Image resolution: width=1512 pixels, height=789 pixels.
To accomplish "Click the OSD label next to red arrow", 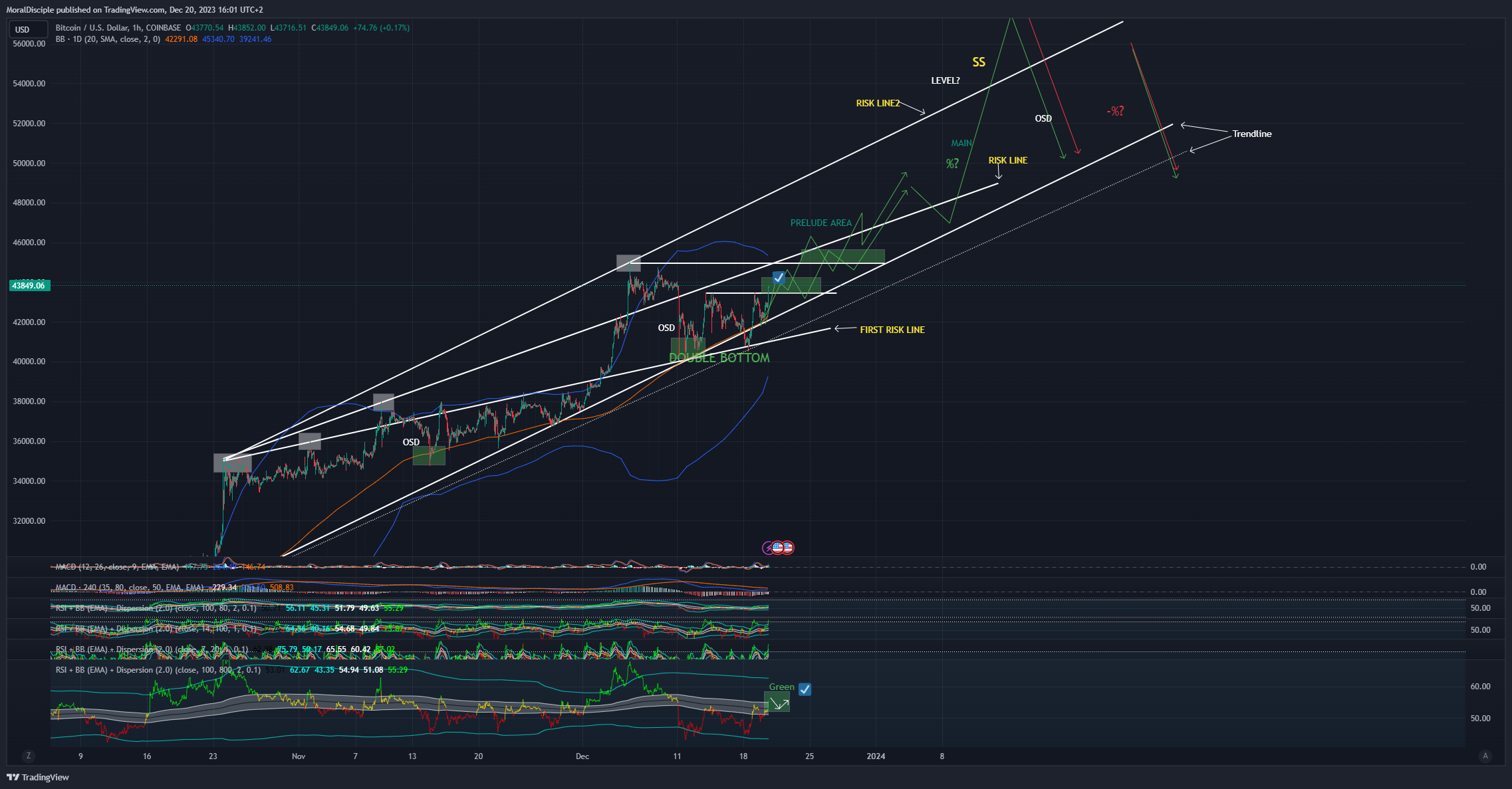I will coord(1043,118).
